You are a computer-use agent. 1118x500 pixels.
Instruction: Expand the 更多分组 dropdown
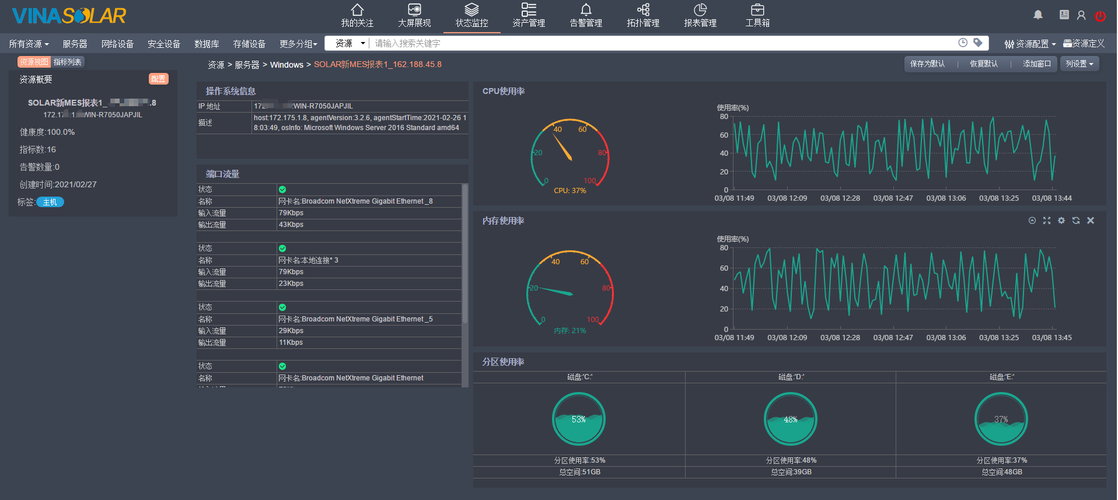click(299, 44)
